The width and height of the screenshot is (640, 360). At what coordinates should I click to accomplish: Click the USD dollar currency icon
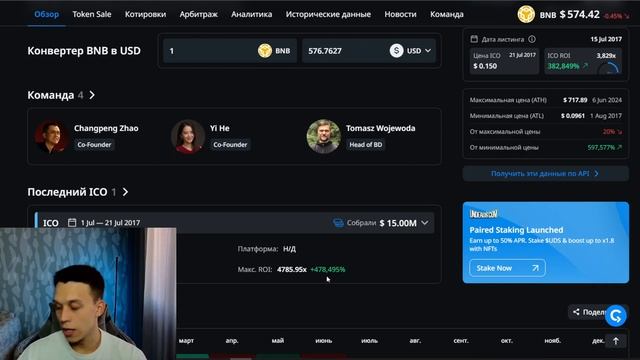(x=396, y=51)
